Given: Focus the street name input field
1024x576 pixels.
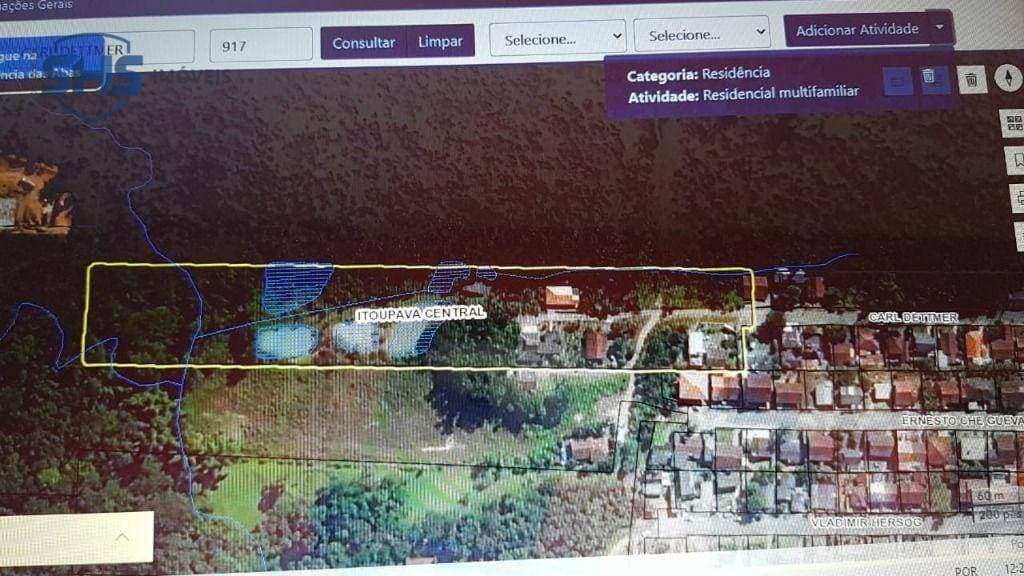Looking at the screenshot, I should coord(98,50).
